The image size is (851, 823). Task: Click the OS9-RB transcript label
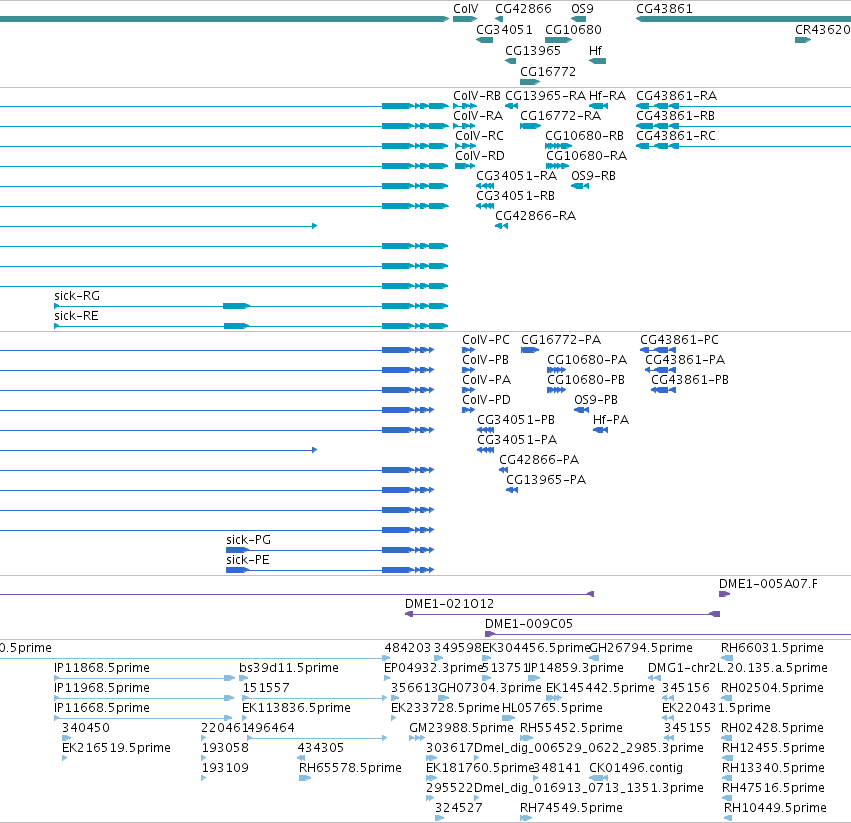(593, 176)
